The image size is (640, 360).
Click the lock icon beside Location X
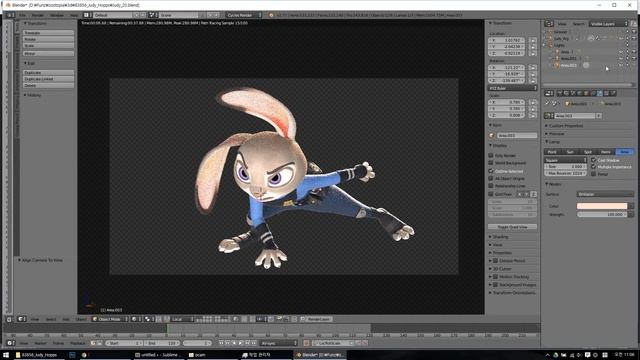533,40
